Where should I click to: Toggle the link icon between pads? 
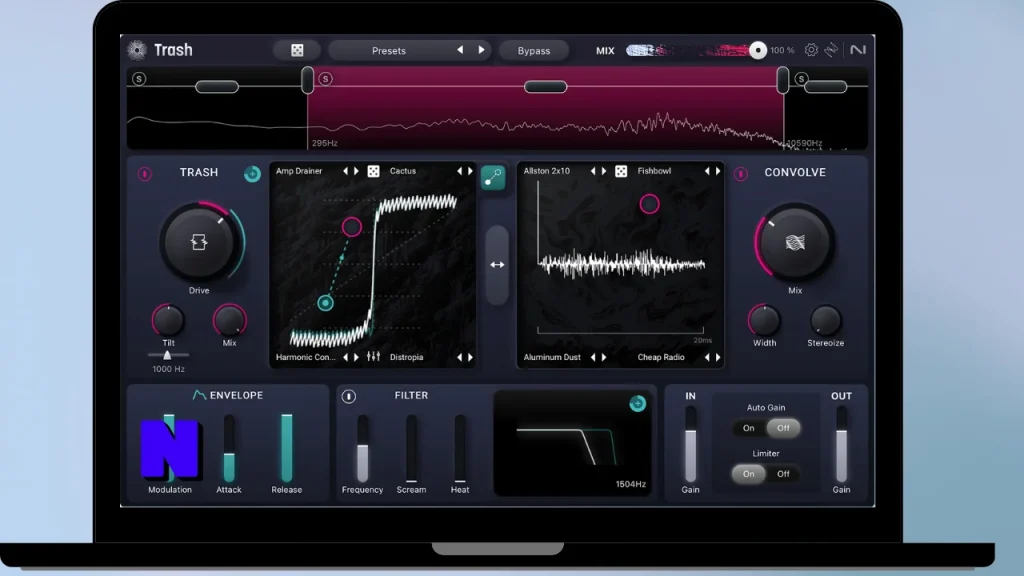[493, 178]
